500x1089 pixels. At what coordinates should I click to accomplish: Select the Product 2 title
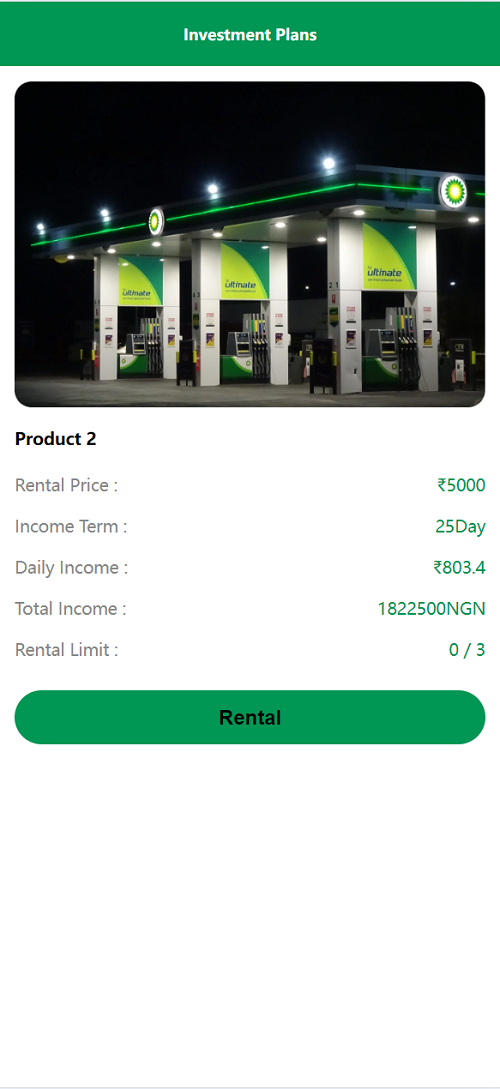(x=56, y=439)
